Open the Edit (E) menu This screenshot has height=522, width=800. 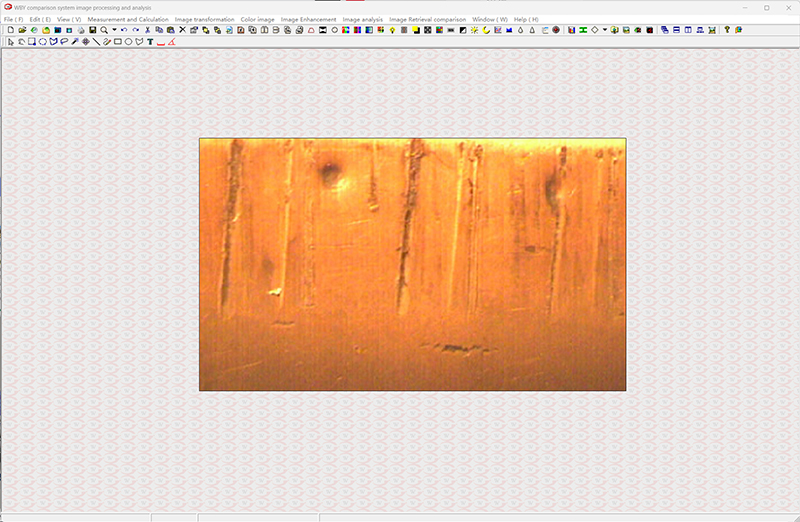point(40,19)
